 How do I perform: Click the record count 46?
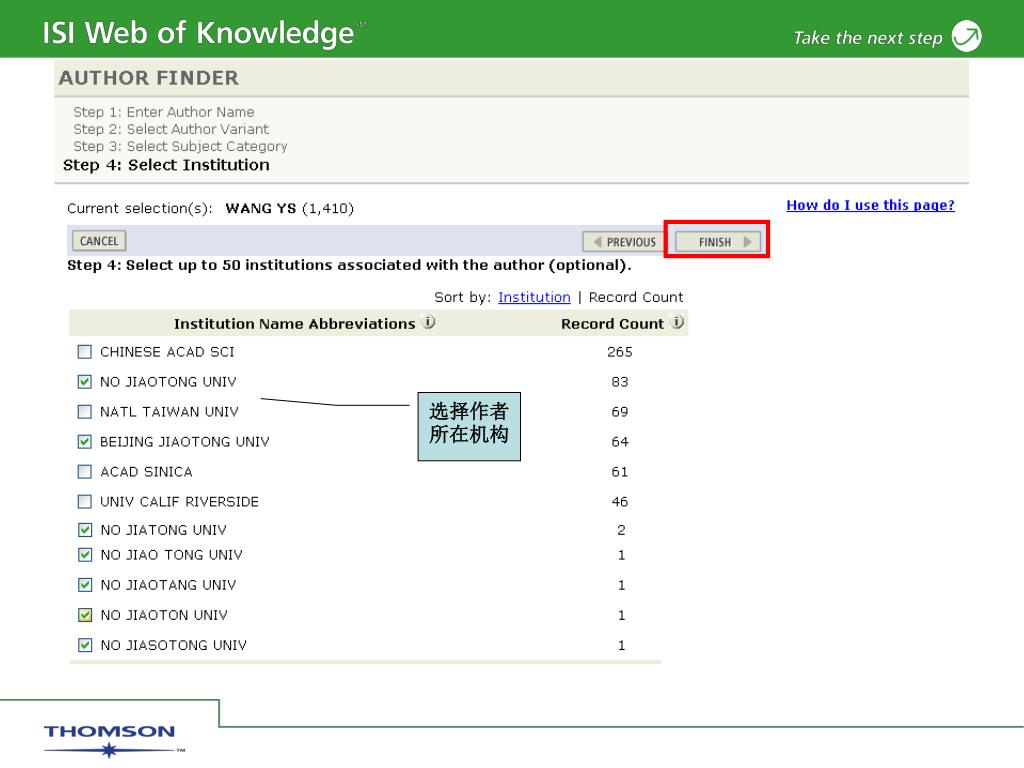(620, 502)
